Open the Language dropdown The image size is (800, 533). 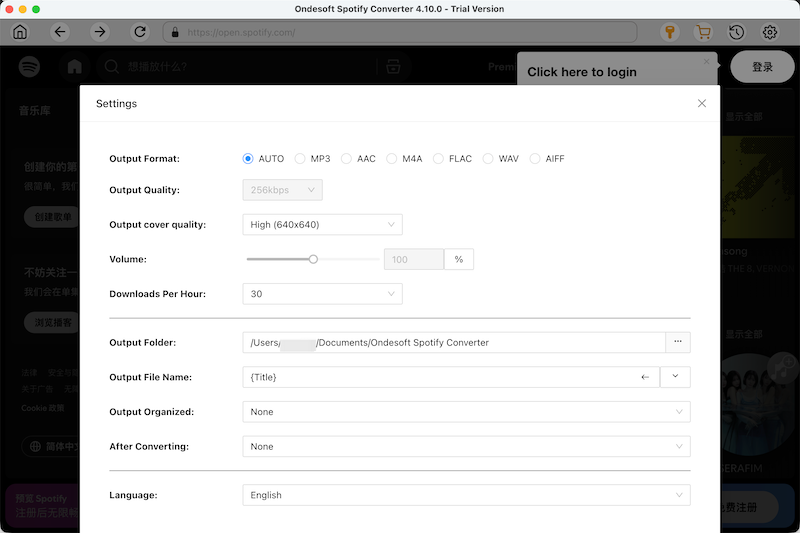pyautogui.click(x=466, y=495)
